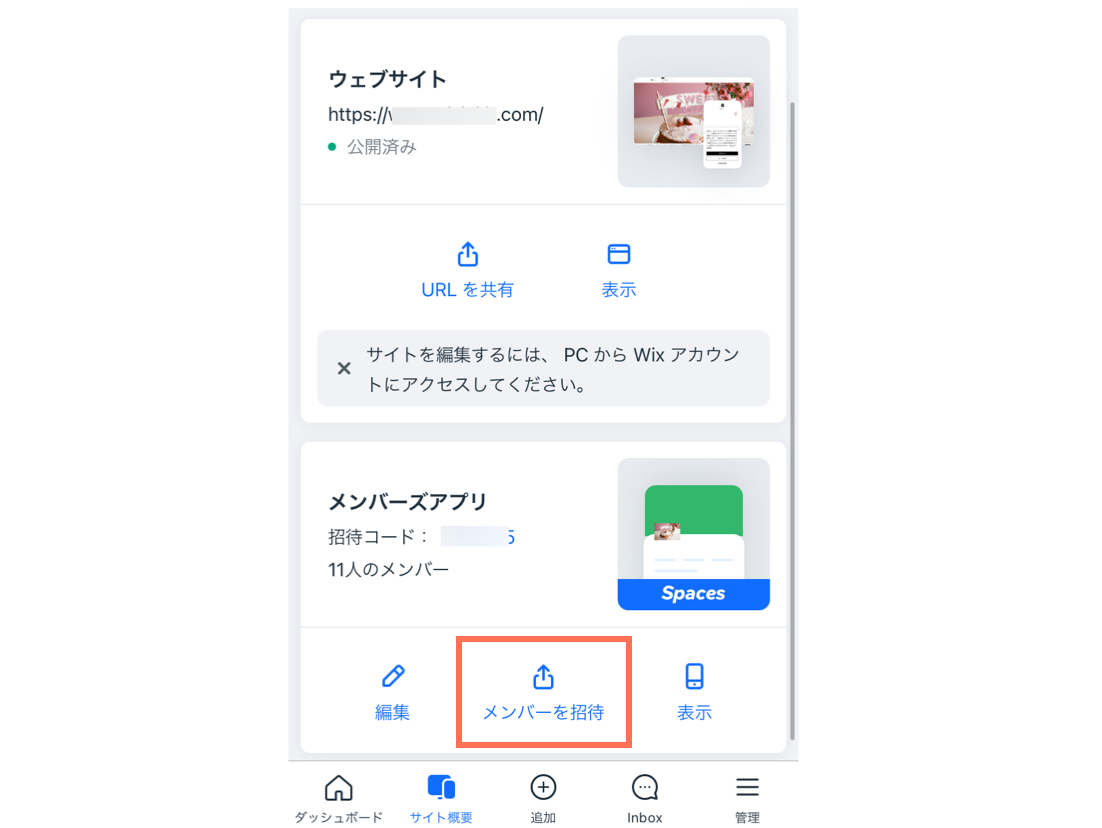Open website 表示 browser icon
Viewport: 1102px width, 828px height.
pos(618,254)
